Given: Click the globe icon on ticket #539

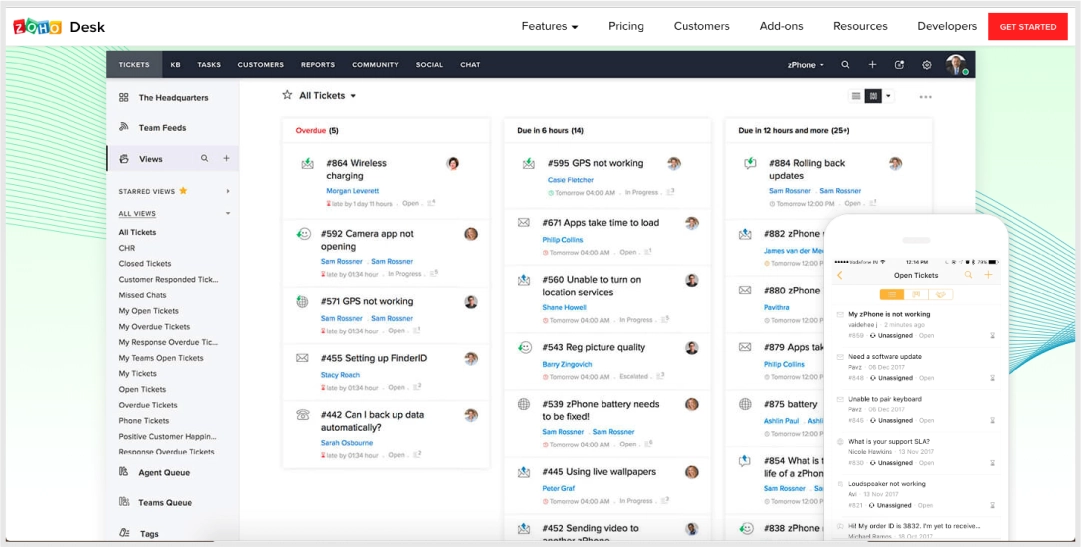Looking at the screenshot, I should (x=524, y=404).
